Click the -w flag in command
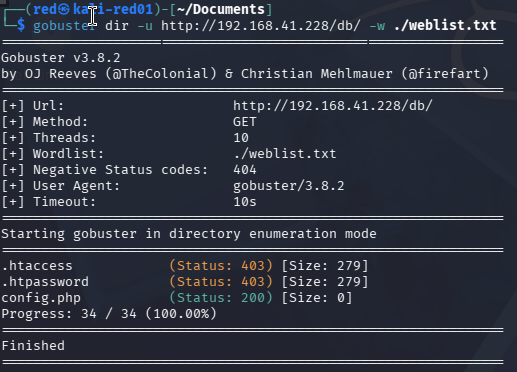 377,26
